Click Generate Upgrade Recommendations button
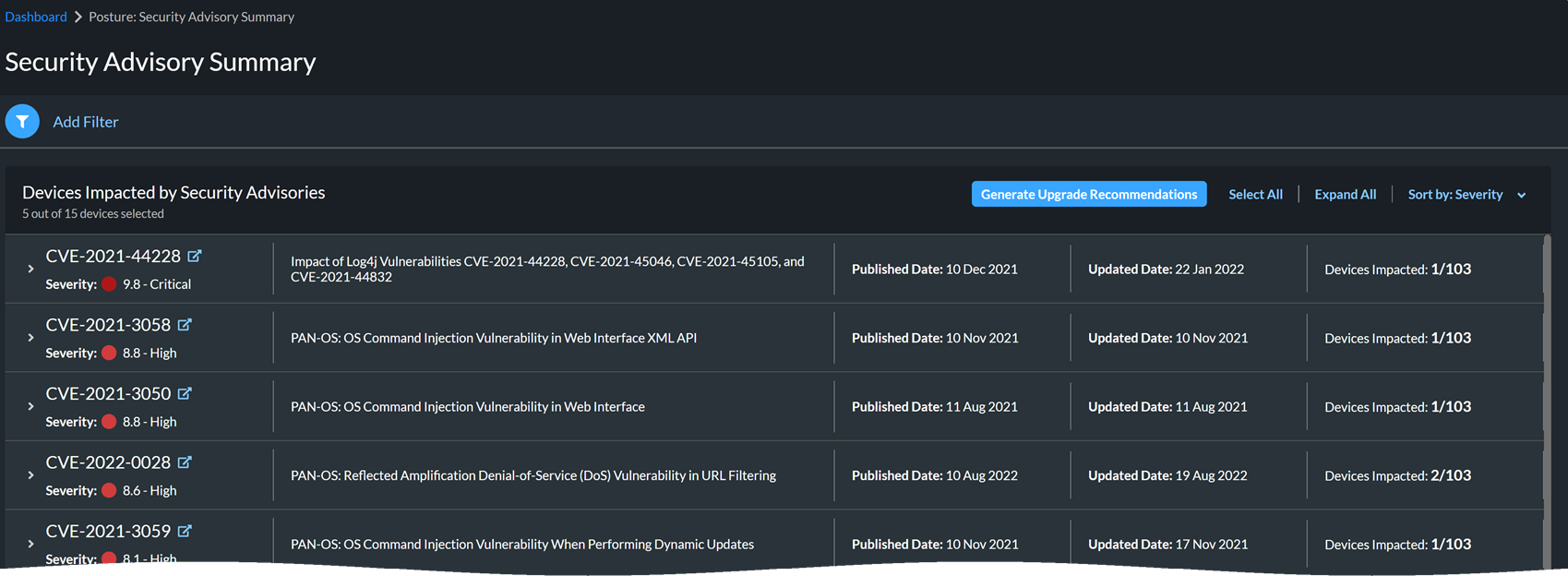The width and height of the screenshot is (1568, 576). (x=1088, y=195)
